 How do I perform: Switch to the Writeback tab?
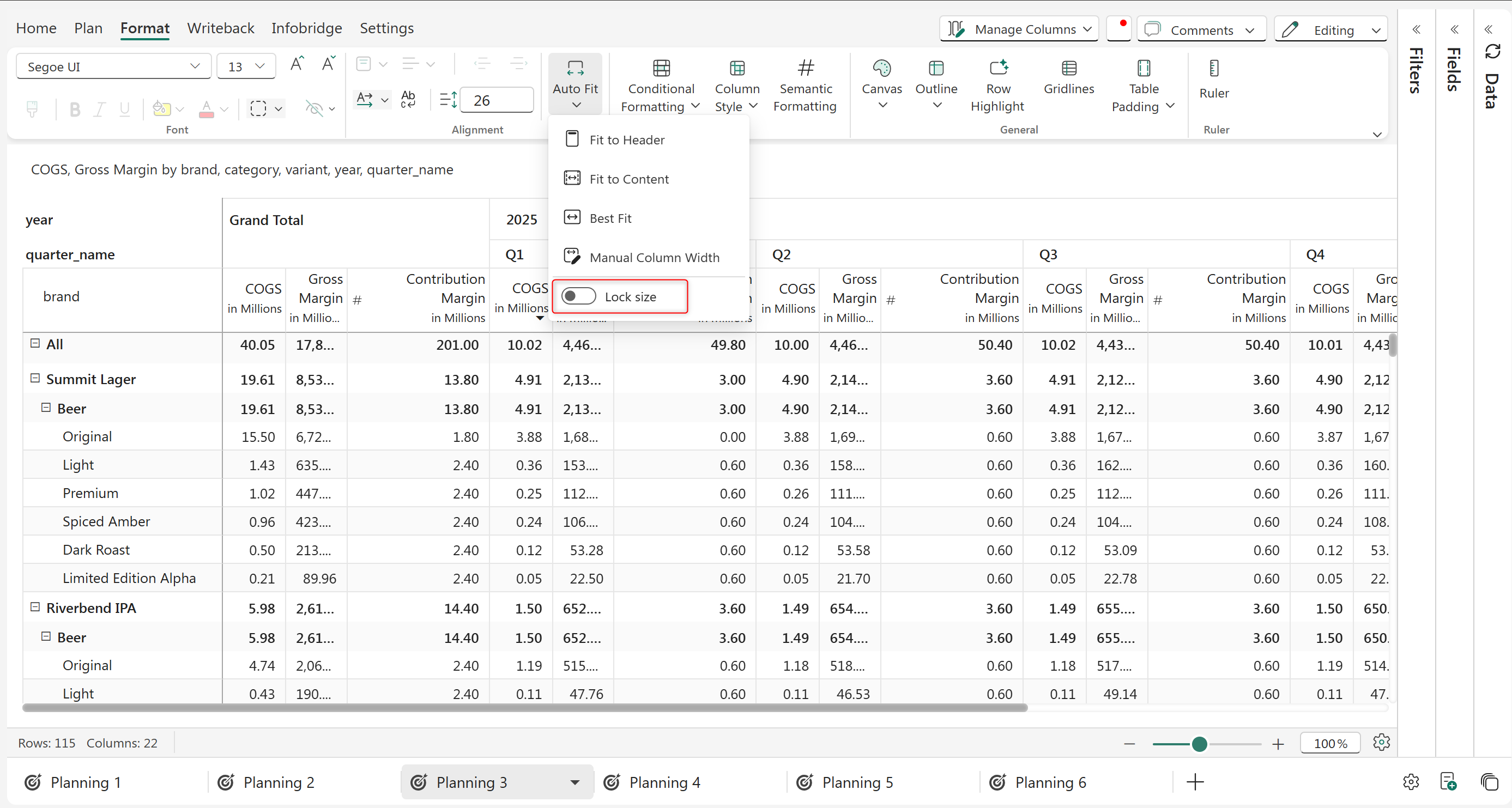220,28
